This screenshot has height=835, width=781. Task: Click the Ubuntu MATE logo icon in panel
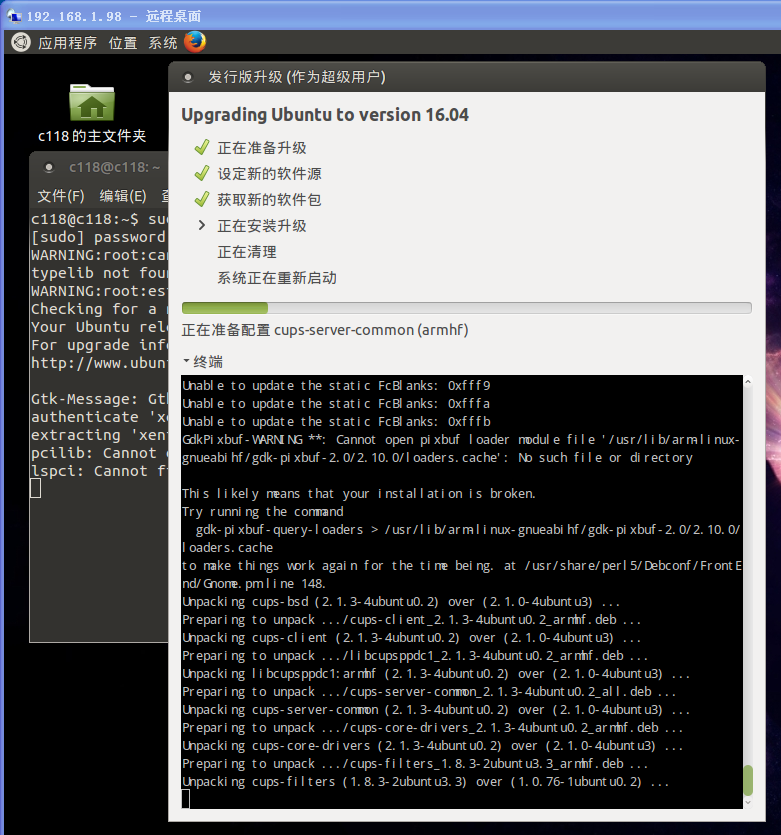point(21,42)
